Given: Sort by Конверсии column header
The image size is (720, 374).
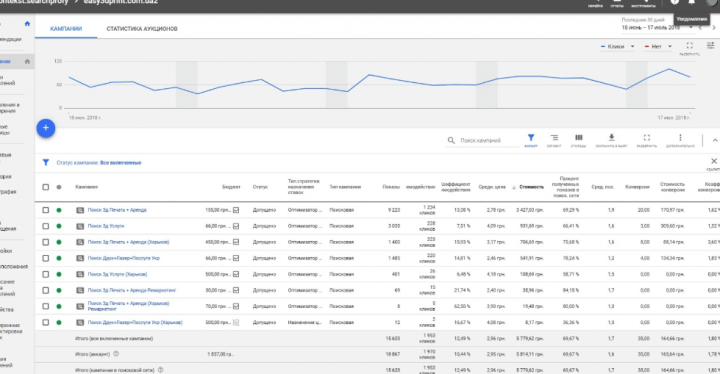Looking at the screenshot, I should click(x=637, y=187).
